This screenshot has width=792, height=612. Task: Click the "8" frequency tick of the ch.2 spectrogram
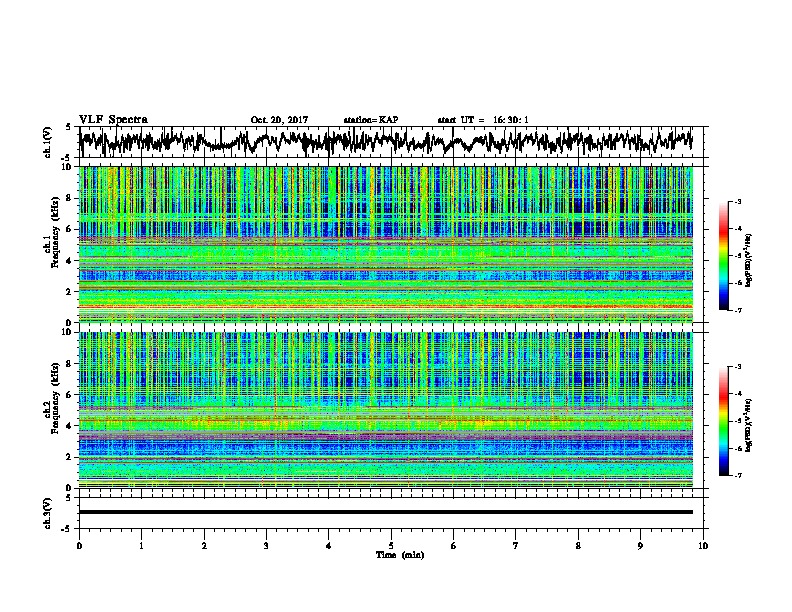70,364
